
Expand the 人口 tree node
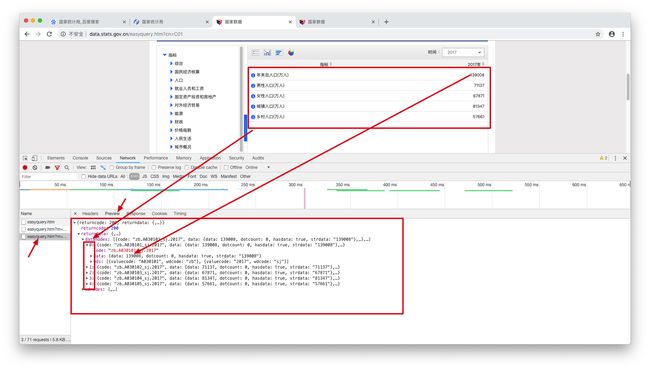pyautogui.click(x=171, y=80)
